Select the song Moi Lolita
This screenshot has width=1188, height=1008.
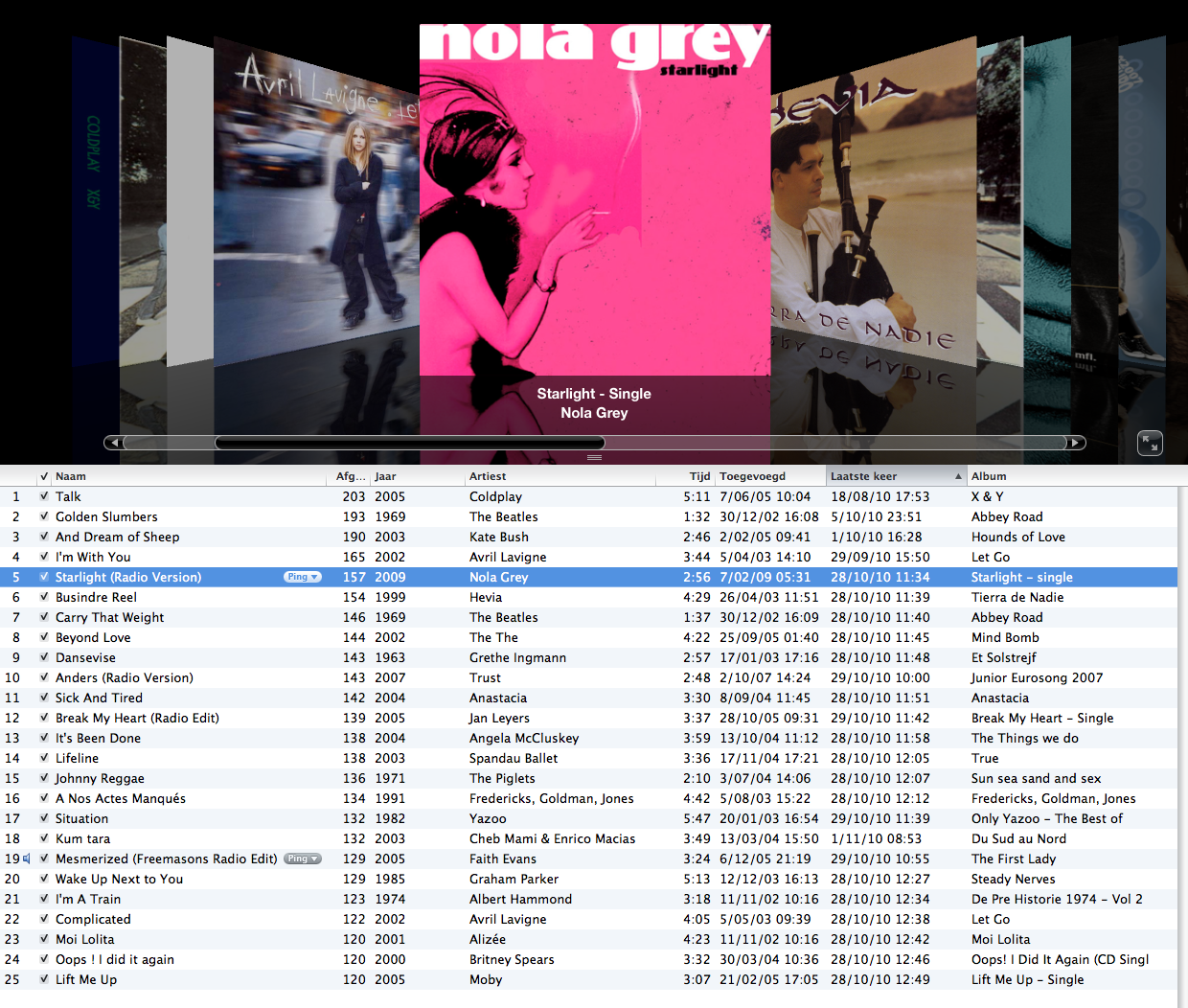click(84, 939)
